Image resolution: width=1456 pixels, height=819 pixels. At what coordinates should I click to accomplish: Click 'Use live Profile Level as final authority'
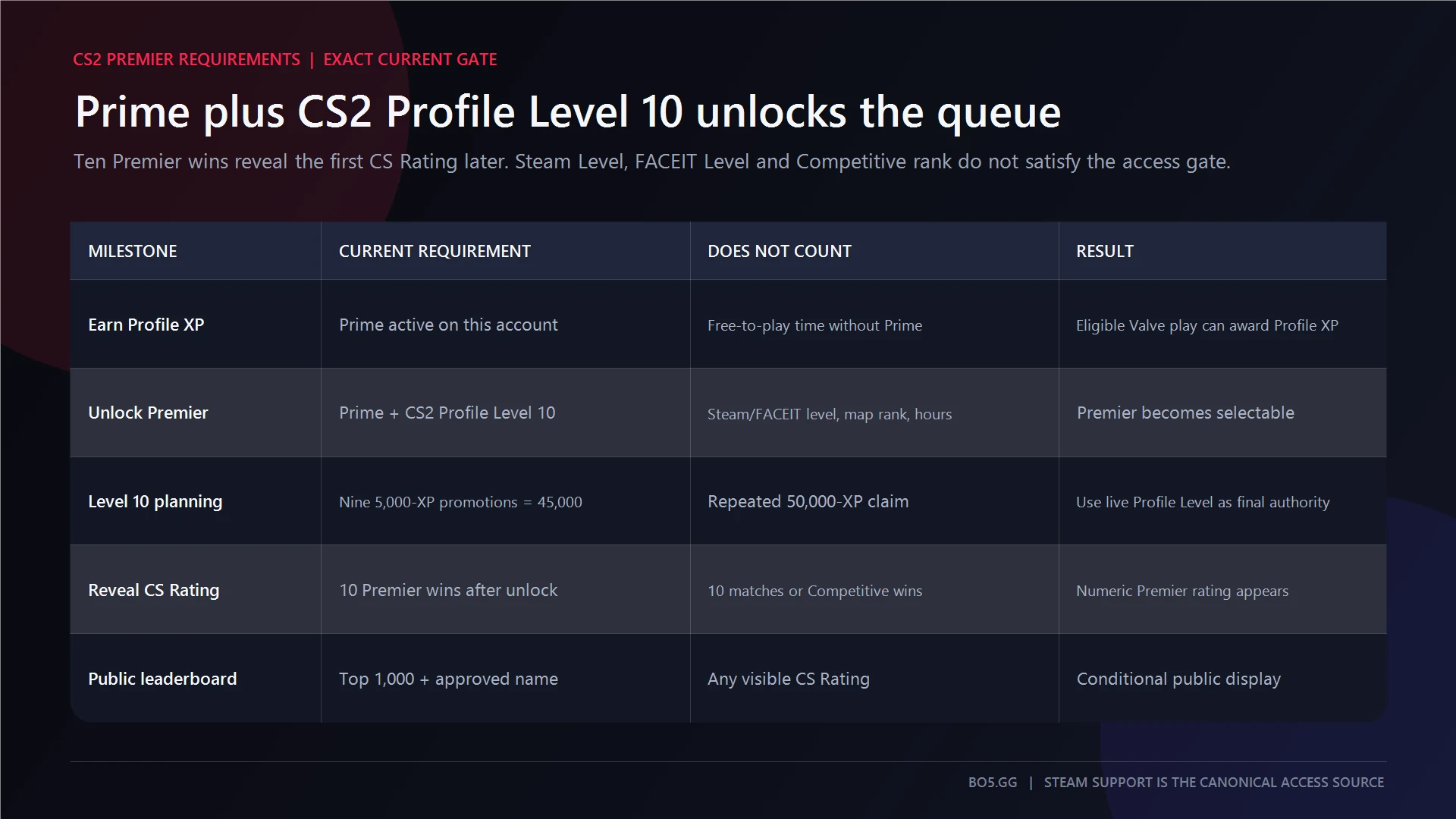pyautogui.click(x=1203, y=502)
